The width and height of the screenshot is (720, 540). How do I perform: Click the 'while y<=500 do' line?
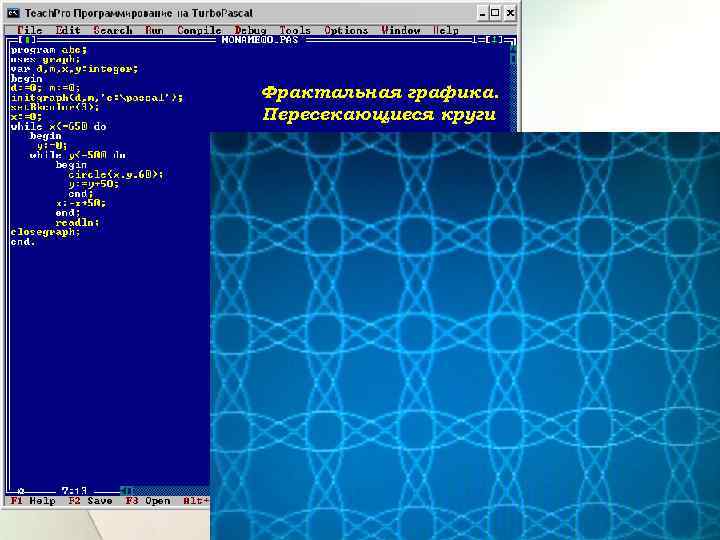[x=78, y=155]
